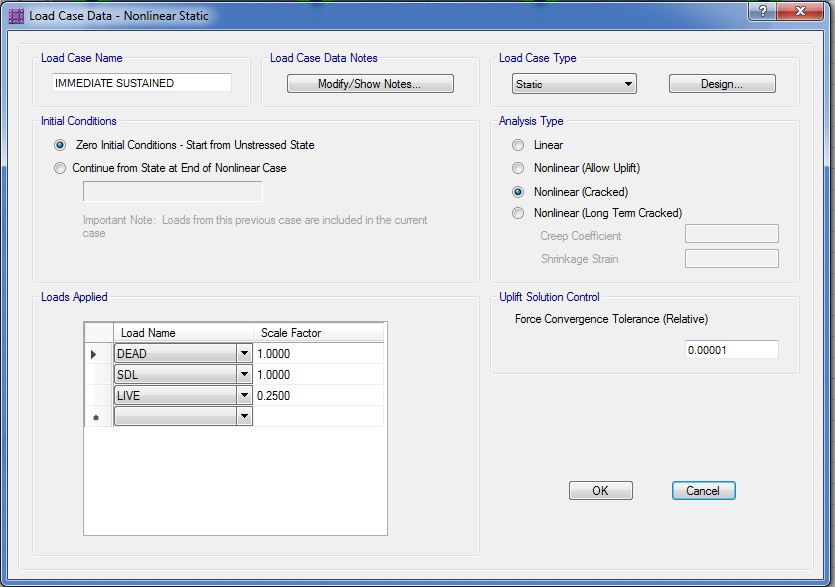This screenshot has width=835, height=587.
Task: Click the Scale Factor column header
Action: point(318,332)
